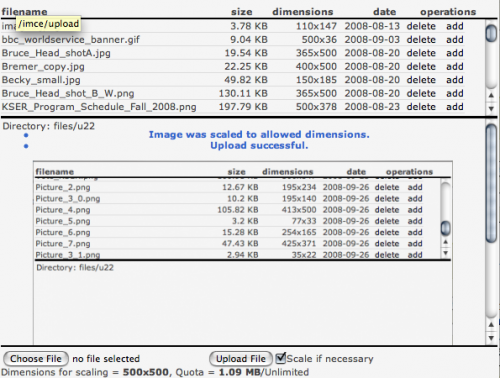
Task: Sort the top list by dimensions header
Action: coord(303,12)
